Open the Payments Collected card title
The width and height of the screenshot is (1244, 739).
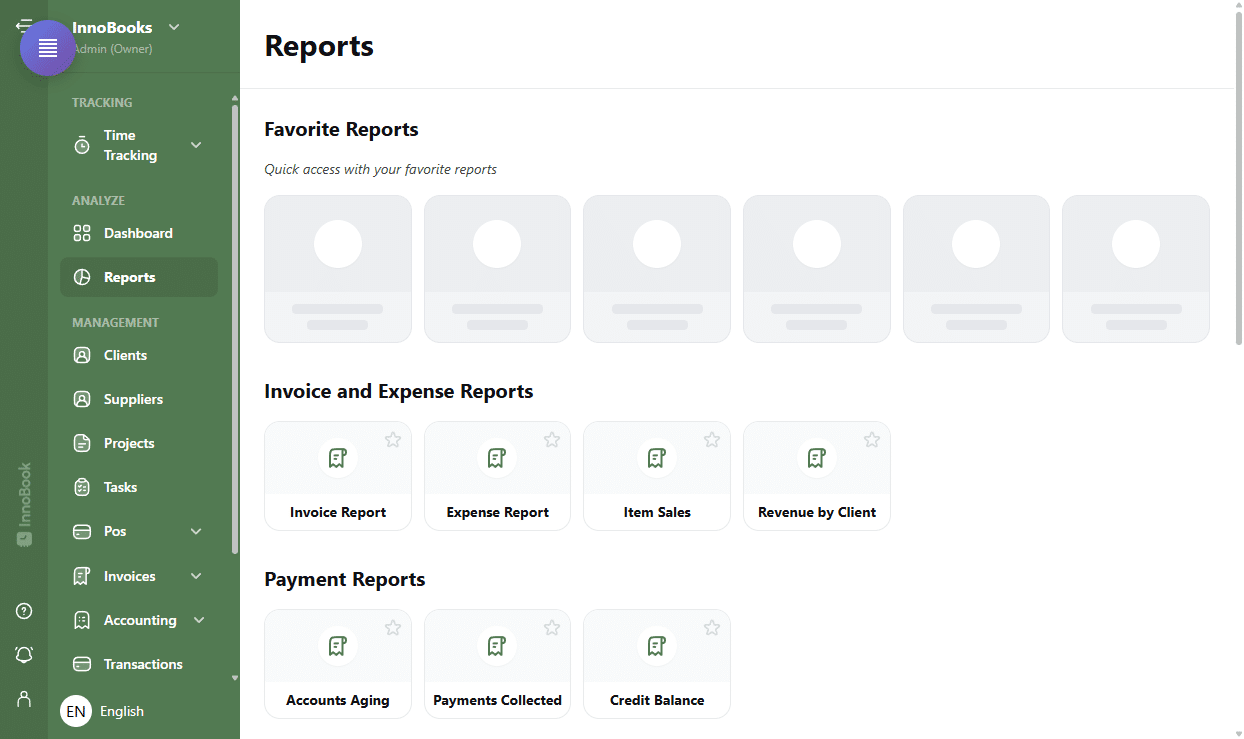(x=497, y=700)
